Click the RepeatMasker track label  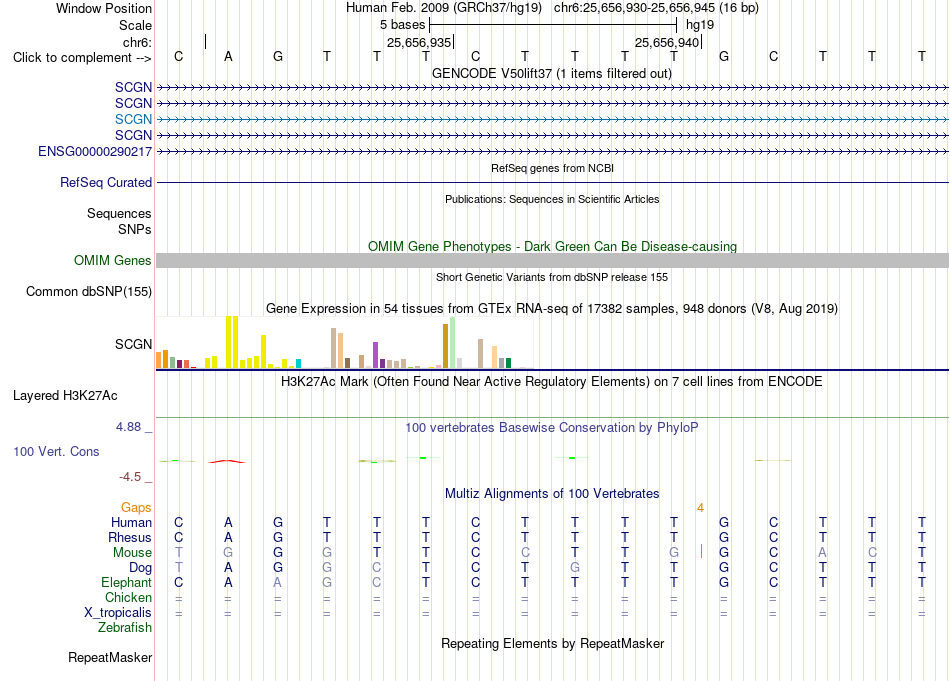pyautogui.click(x=110, y=657)
